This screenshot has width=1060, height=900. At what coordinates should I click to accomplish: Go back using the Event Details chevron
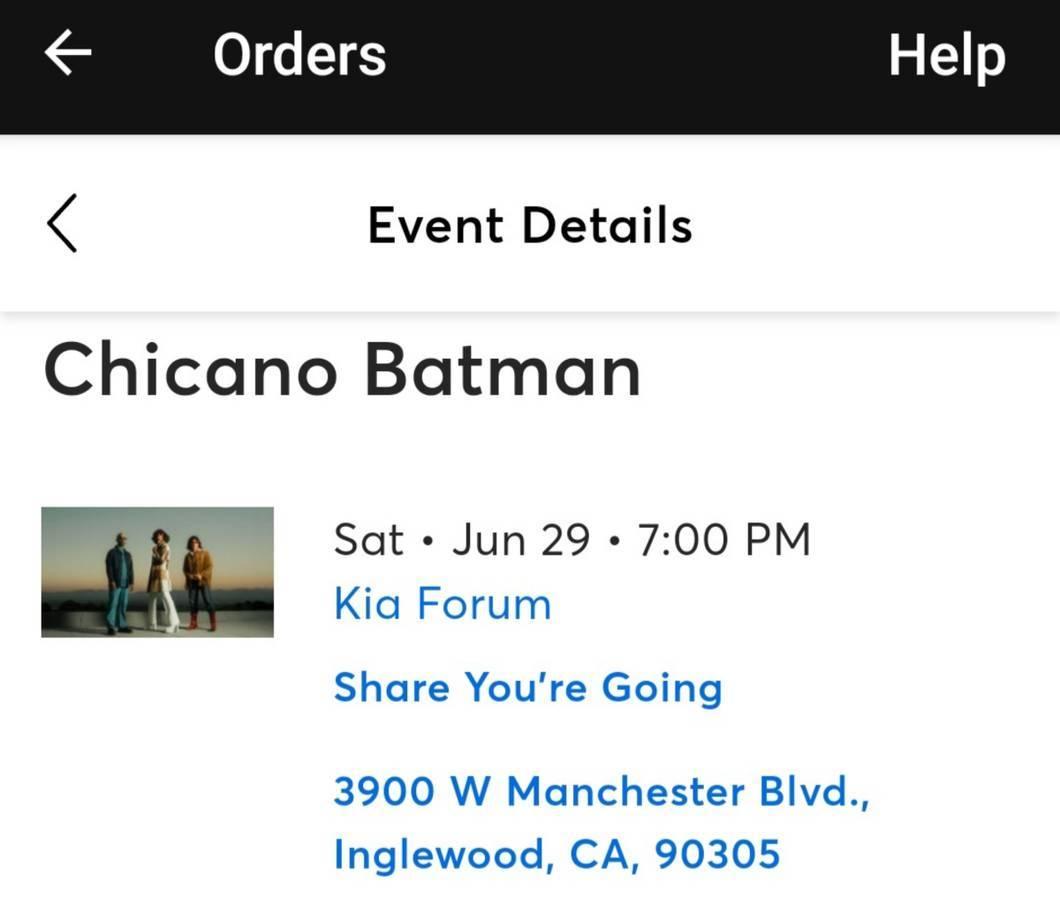pos(62,223)
